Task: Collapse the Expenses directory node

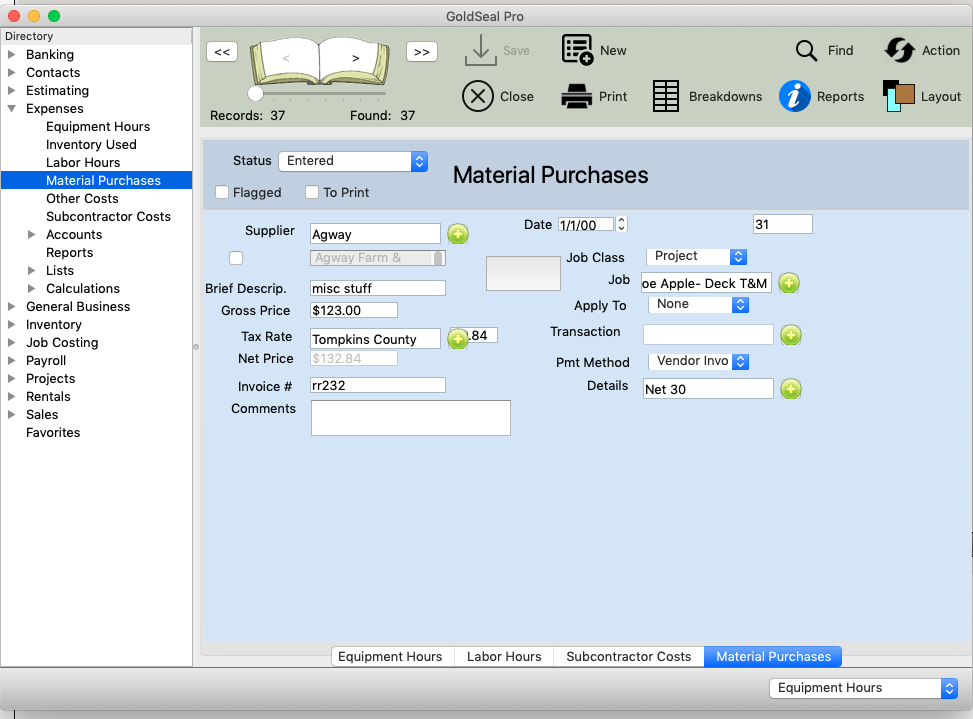Action: (11, 109)
